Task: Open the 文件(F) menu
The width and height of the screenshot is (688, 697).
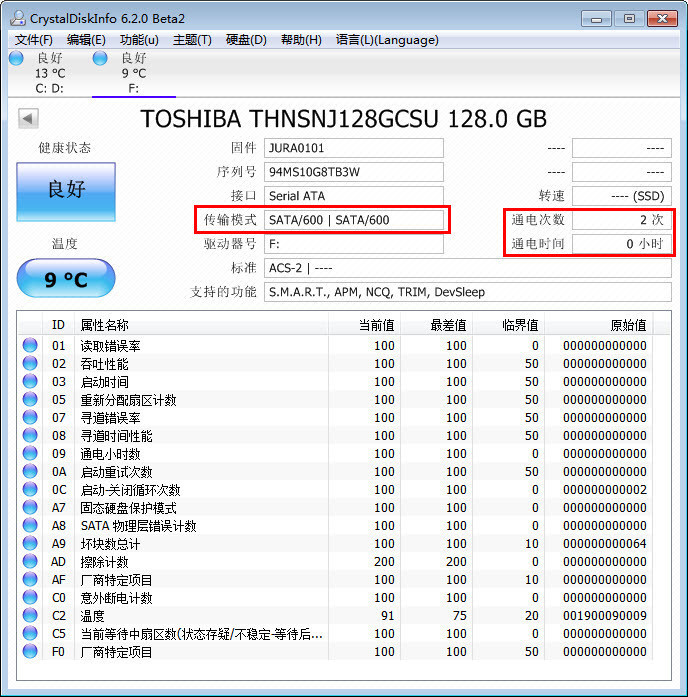Action: tap(34, 40)
